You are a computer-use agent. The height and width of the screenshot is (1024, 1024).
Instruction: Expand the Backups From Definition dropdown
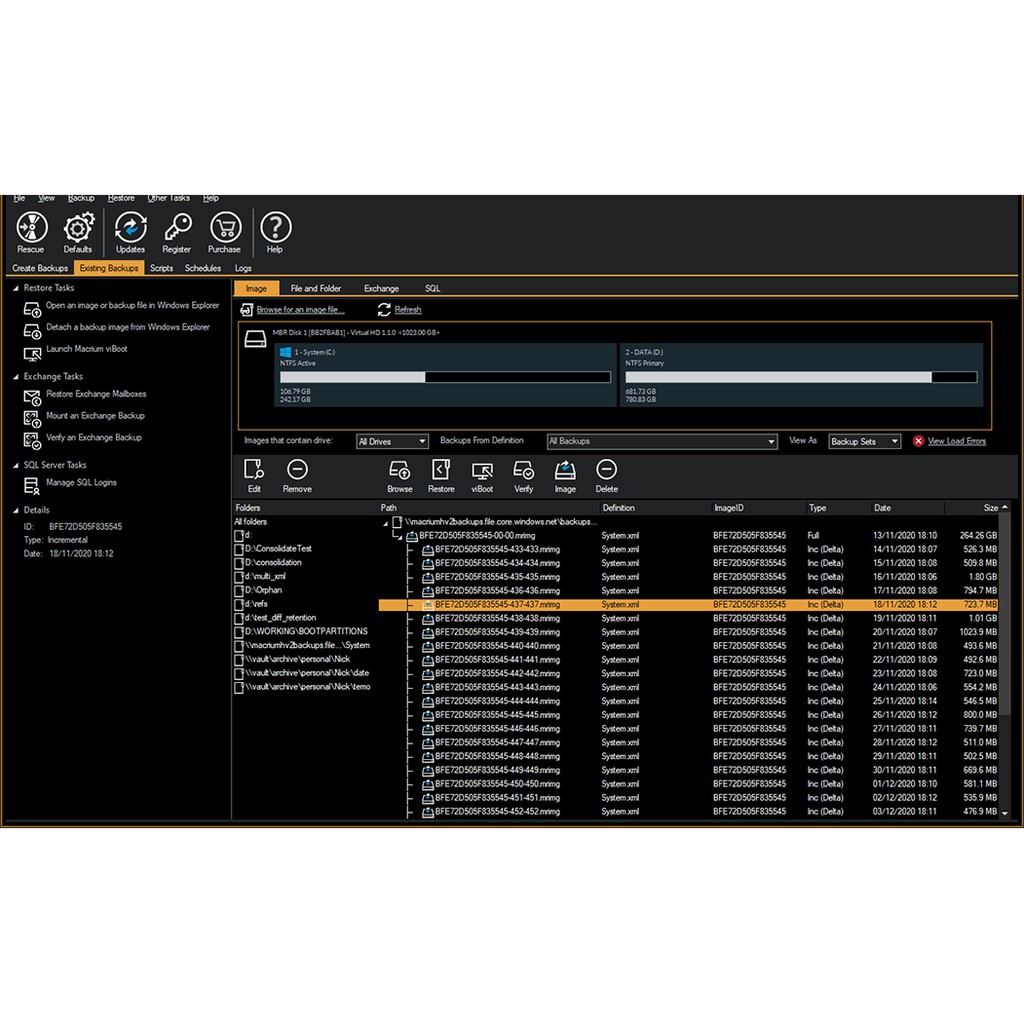point(661,441)
